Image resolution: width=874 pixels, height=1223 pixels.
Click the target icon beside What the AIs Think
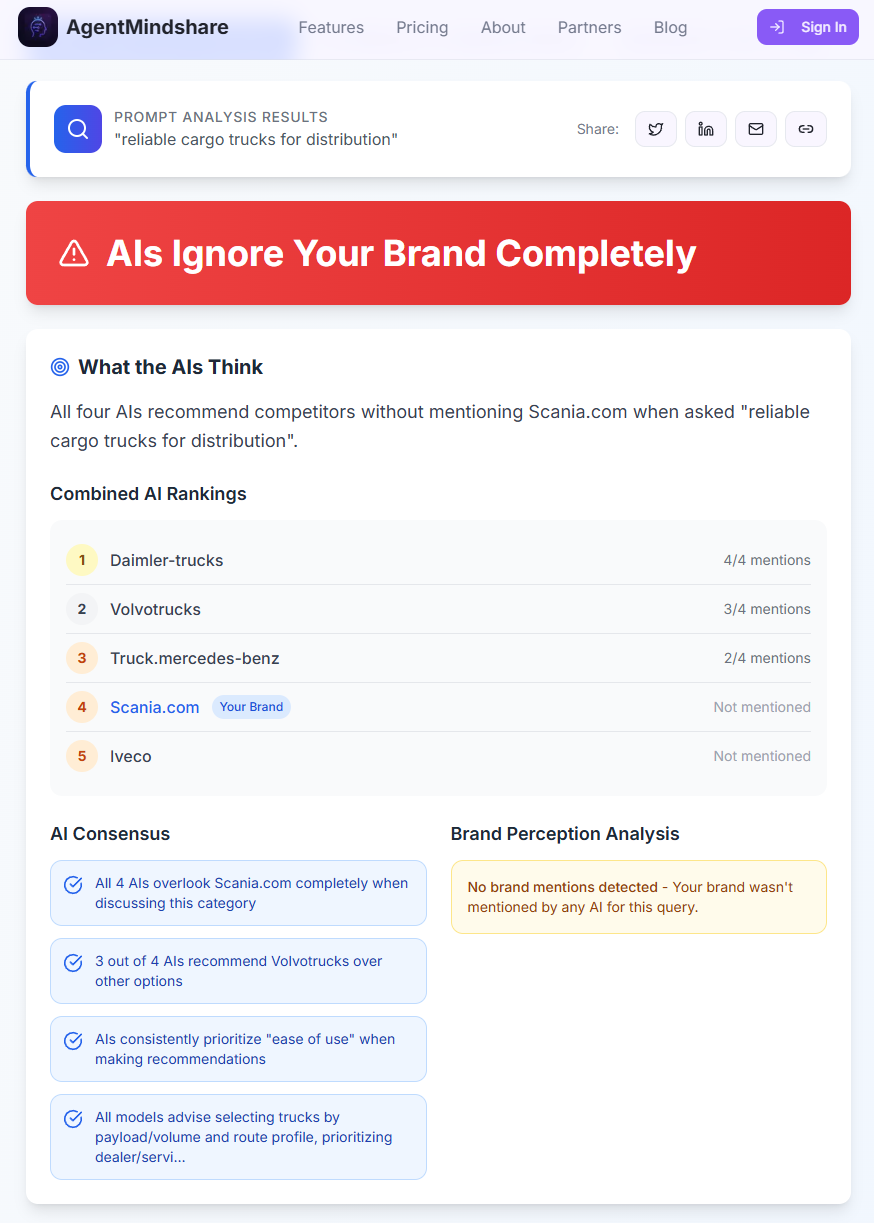point(60,367)
